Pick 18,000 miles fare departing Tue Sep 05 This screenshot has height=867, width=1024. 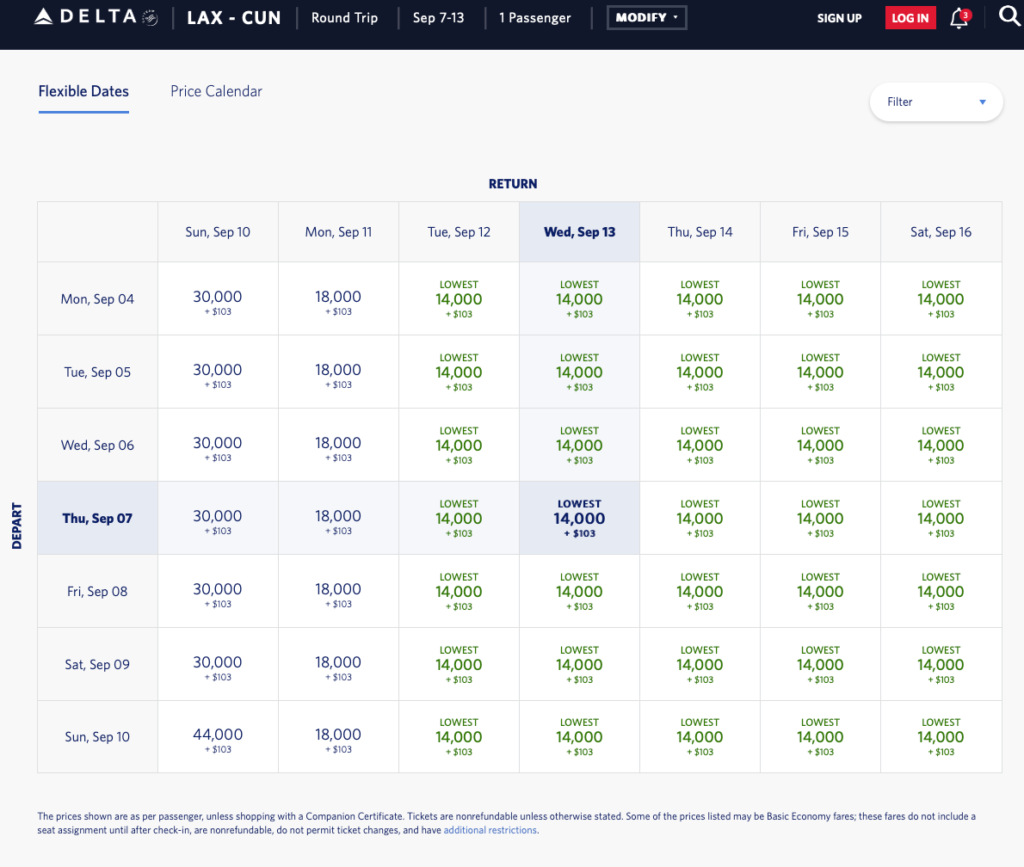coord(338,372)
